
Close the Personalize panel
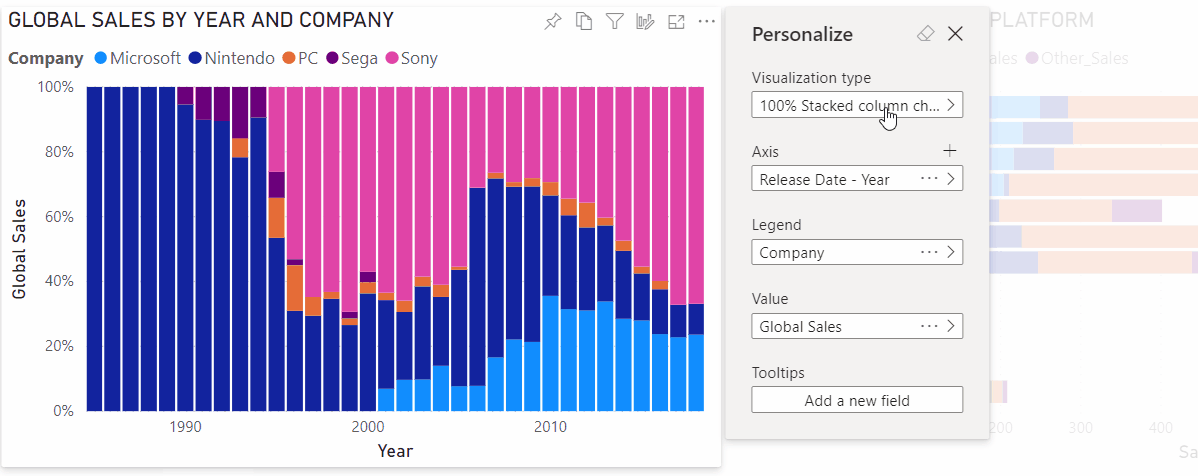(955, 34)
